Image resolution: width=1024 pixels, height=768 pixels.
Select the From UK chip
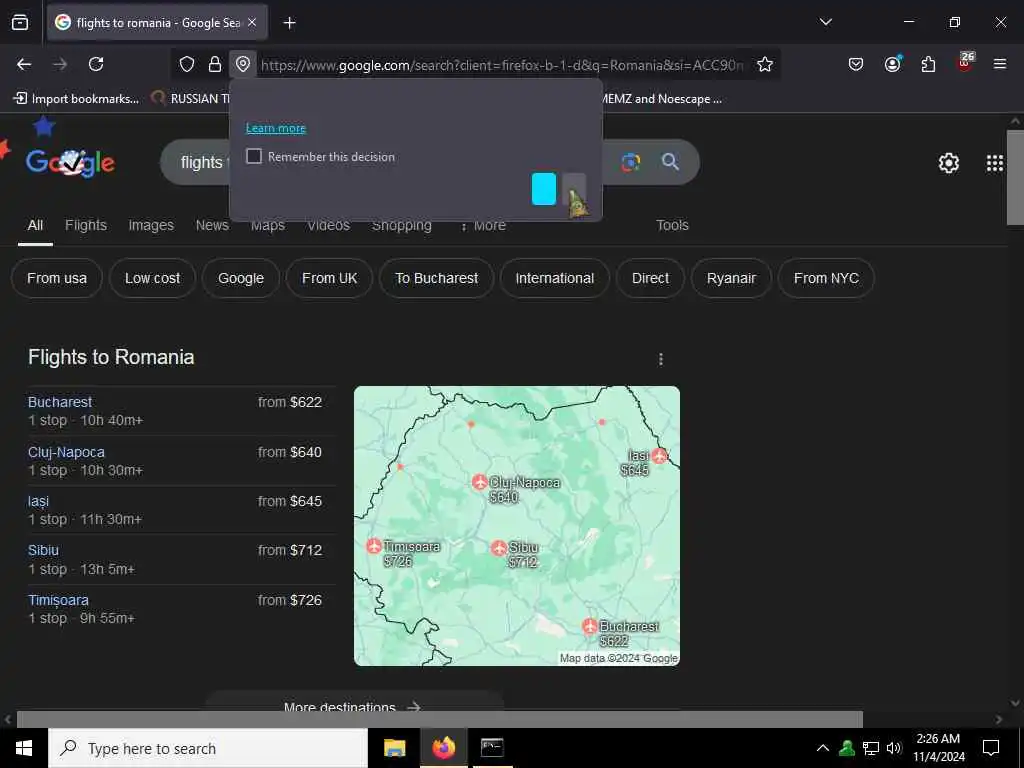pyautogui.click(x=329, y=278)
